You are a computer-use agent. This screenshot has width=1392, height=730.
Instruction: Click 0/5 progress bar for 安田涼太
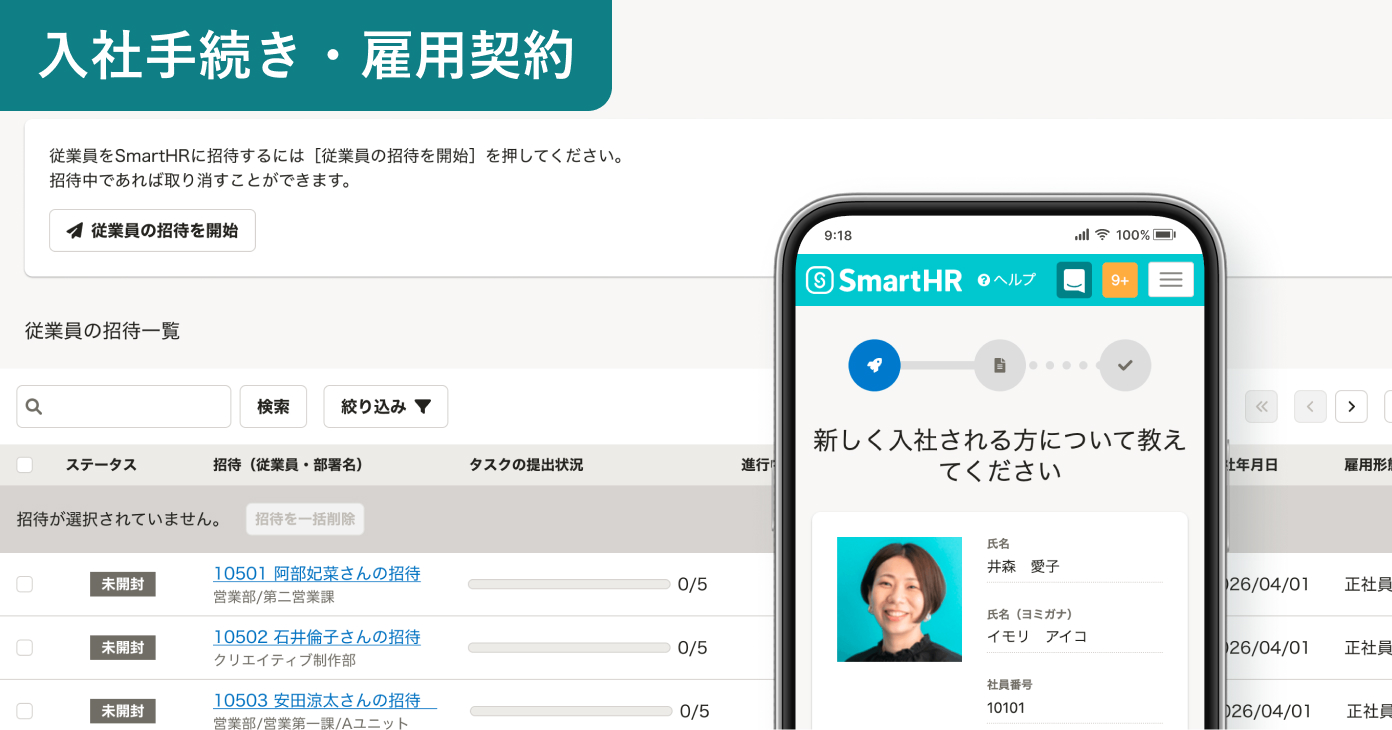point(571,711)
